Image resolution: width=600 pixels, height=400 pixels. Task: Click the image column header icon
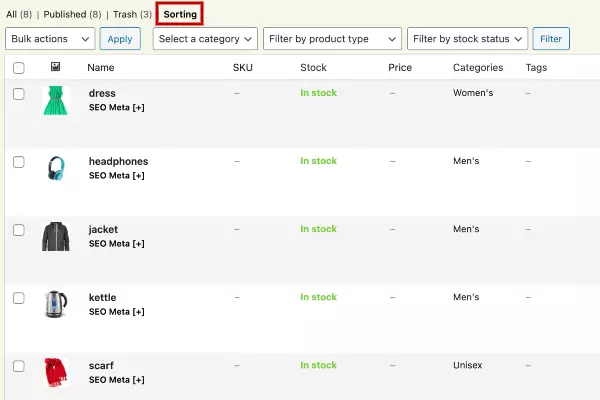click(x=55, y=68)
